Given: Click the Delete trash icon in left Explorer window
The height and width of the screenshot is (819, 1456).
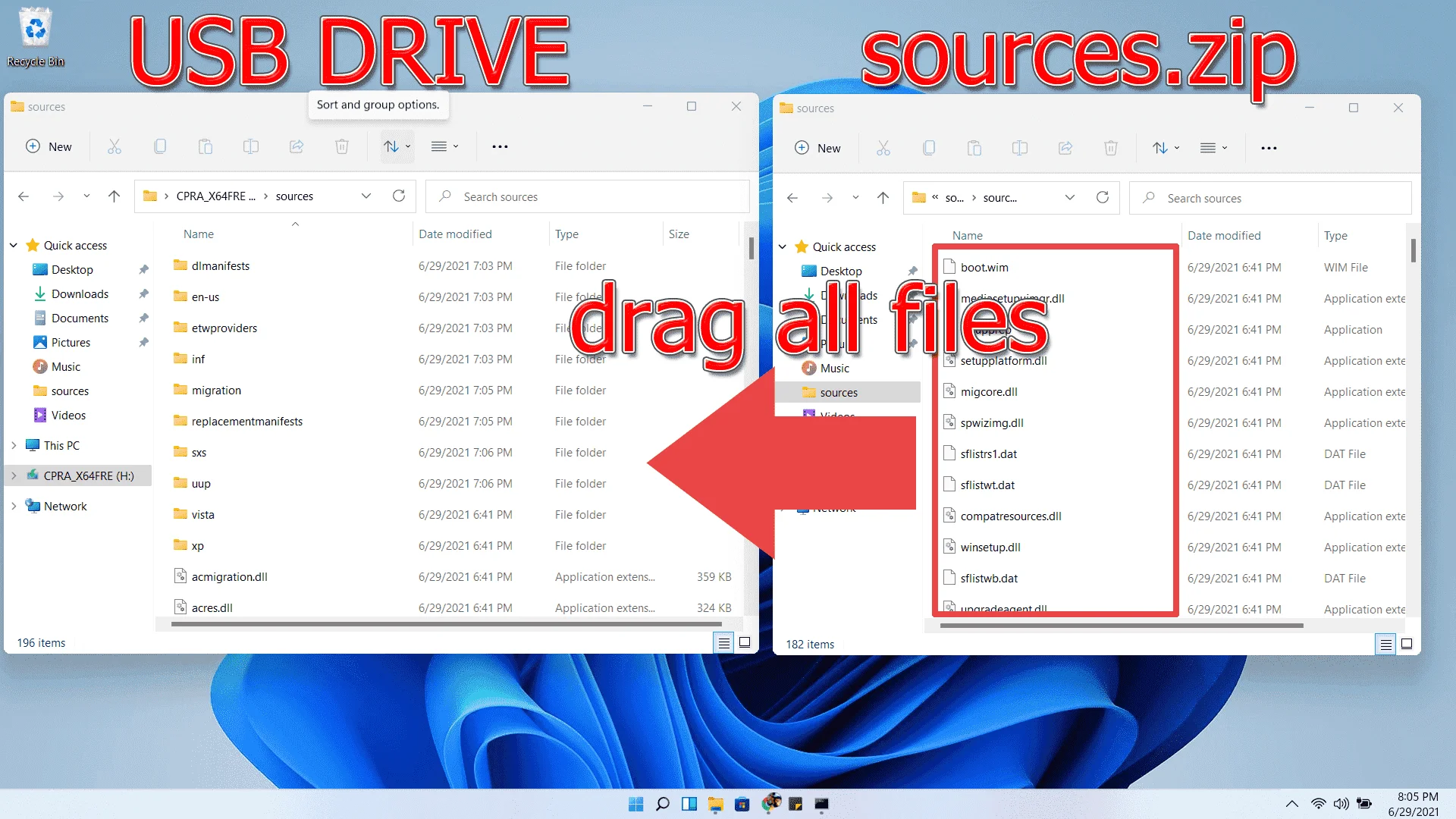Looking at the screenshot, I should [342, 146].
